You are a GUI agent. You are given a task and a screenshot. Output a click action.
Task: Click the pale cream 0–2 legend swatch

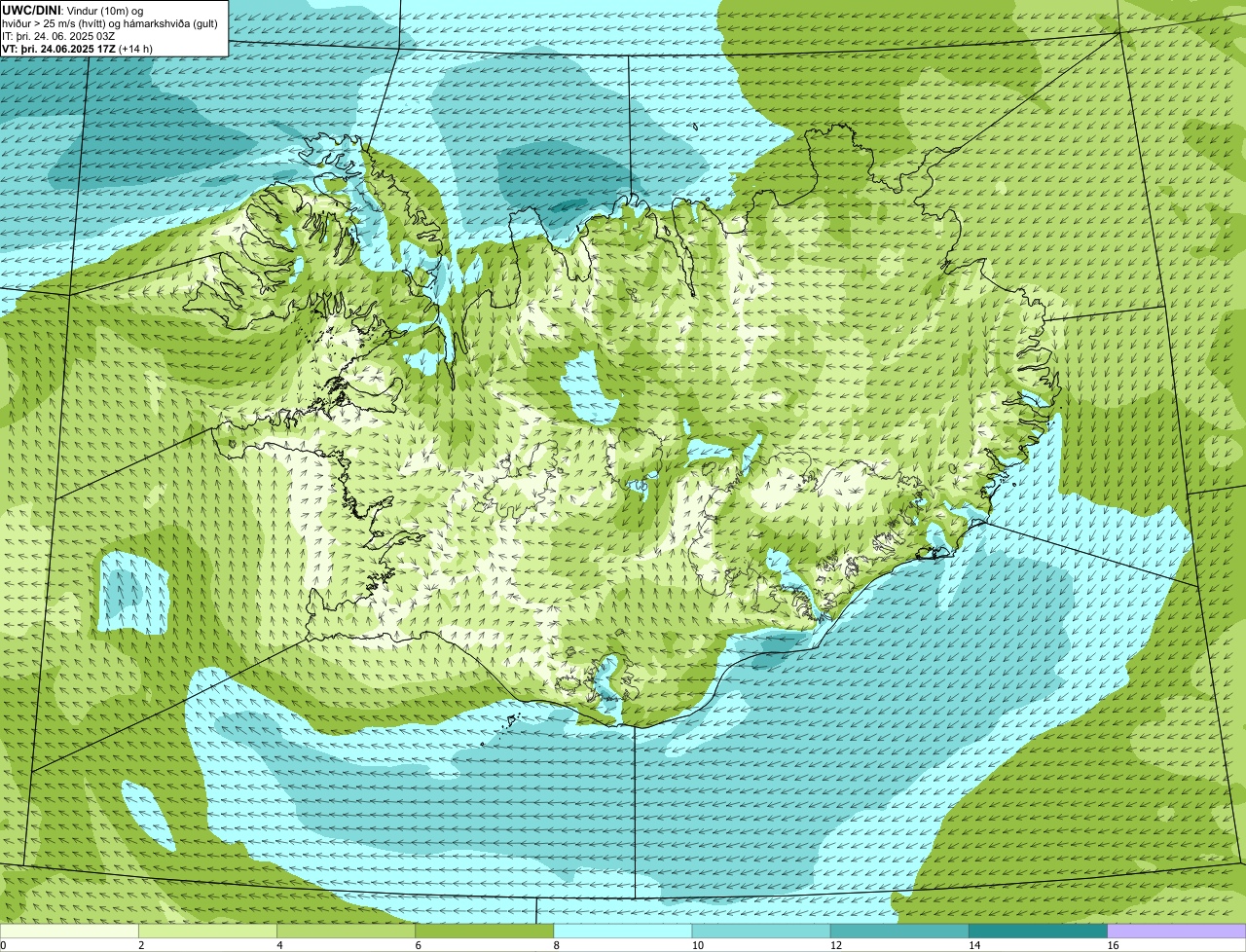point(69,932)
